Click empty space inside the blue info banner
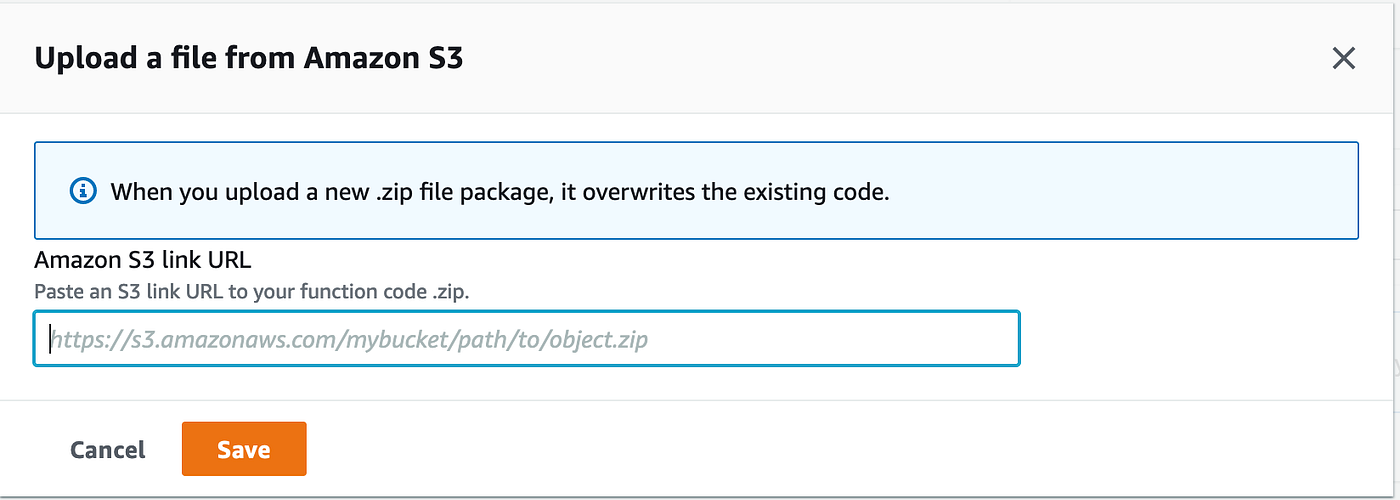 coord(1120,190)
